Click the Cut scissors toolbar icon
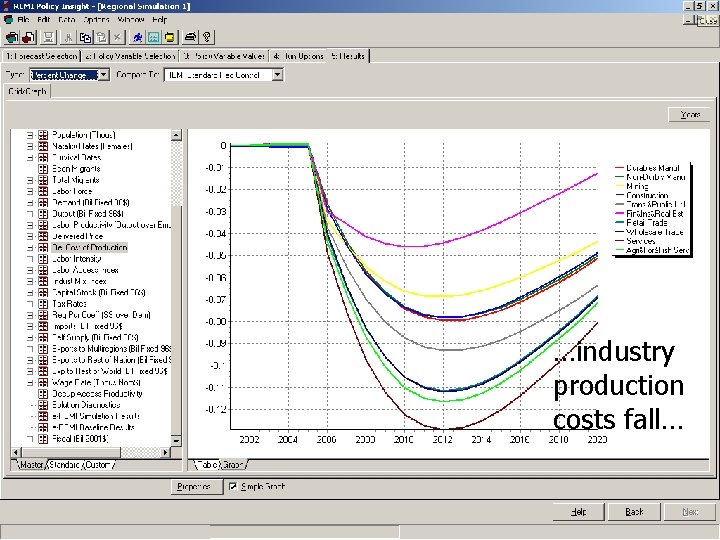 [x=69, y=37]
